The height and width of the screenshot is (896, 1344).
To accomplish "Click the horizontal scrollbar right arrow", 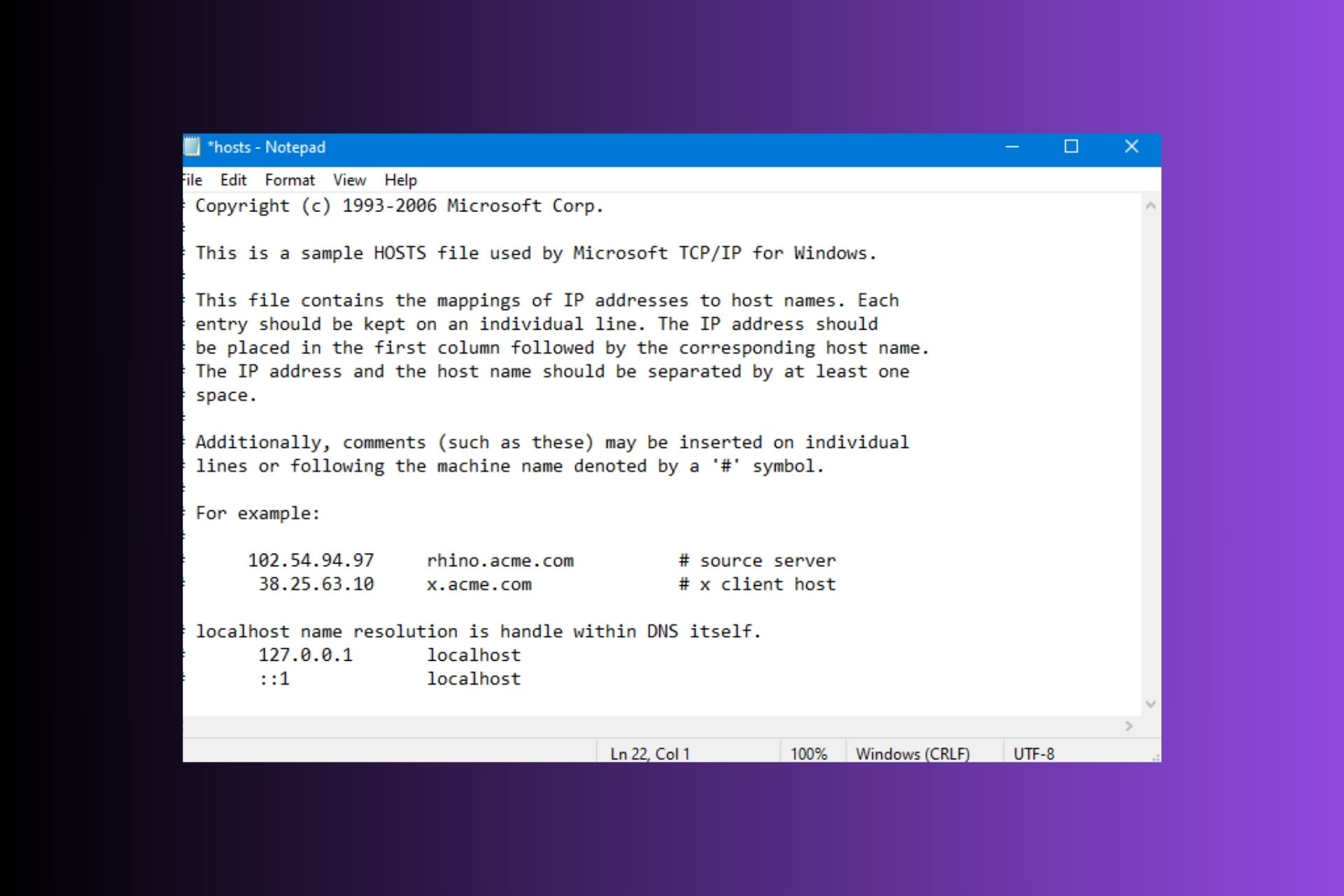I will [1129, 727].
